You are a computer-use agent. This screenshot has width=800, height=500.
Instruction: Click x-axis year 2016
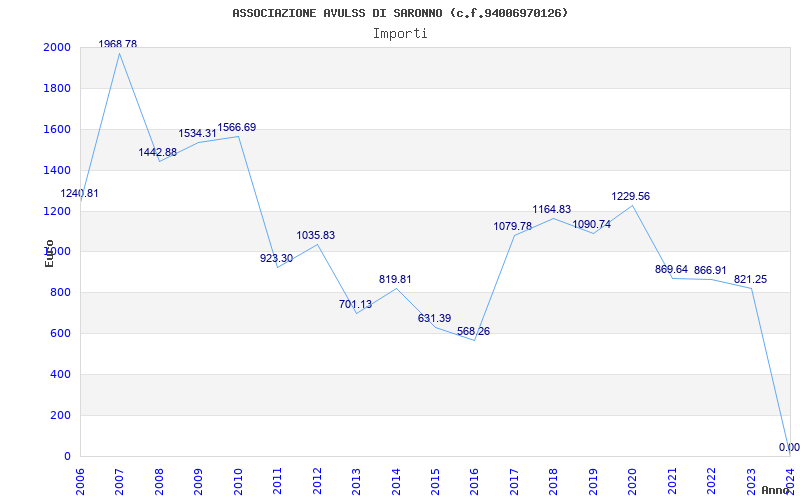[x=475, y=481]
